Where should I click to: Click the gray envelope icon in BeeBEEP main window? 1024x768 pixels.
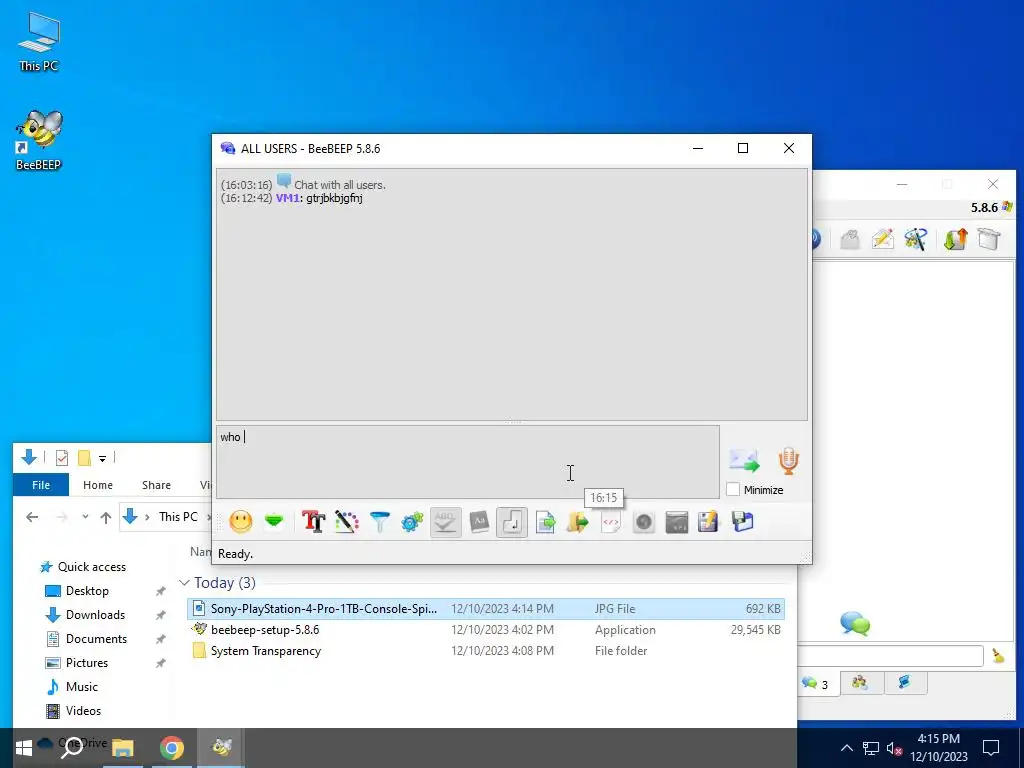[x=850, y=239]
